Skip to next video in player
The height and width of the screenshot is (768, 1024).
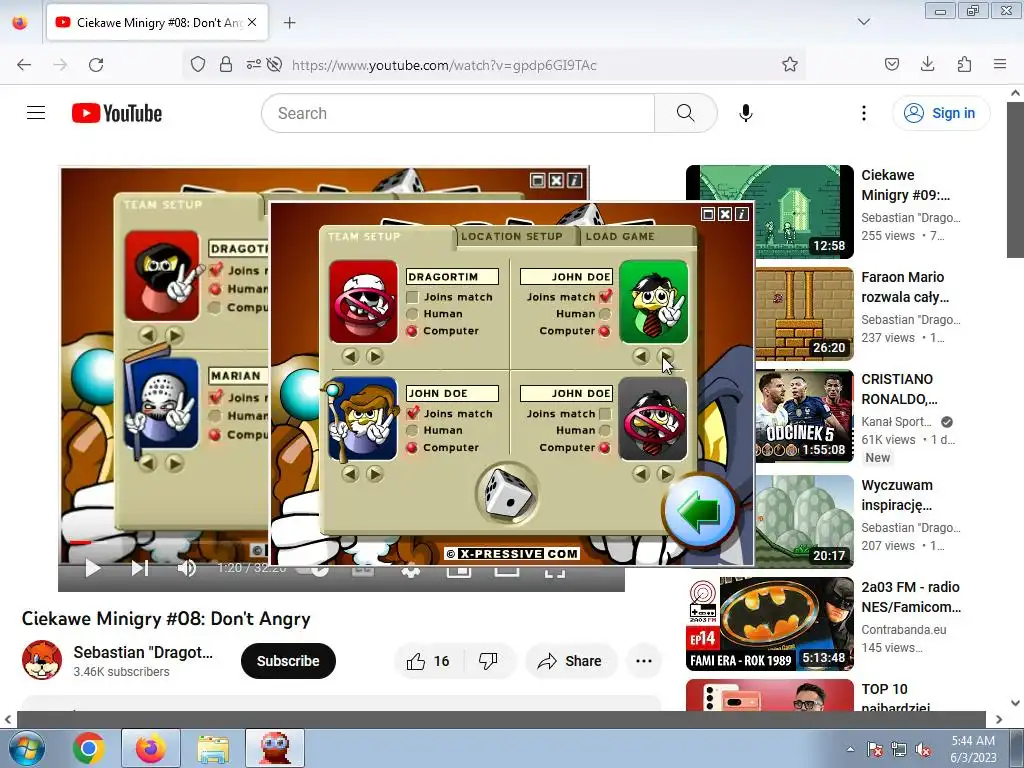[x=140, y=568]
